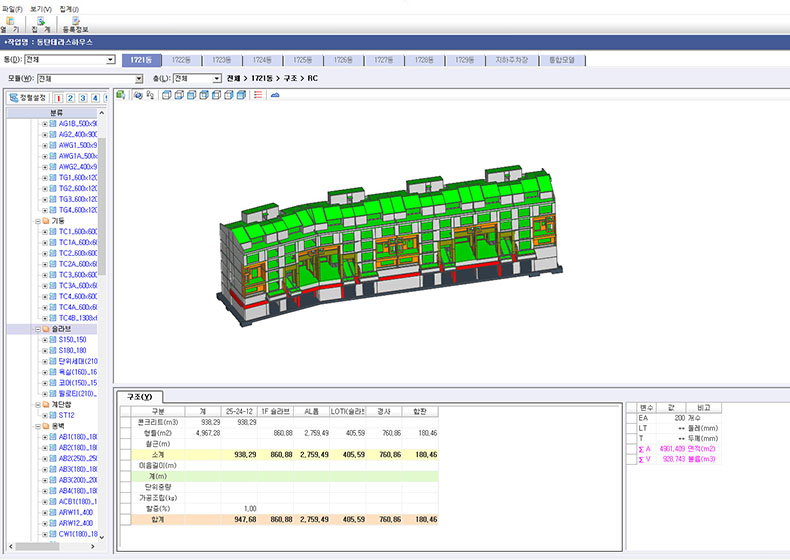The image size is (790, 560).
Task: Click the sixth cube view icon
Action: pyautogui.click(x=229, y=95)
